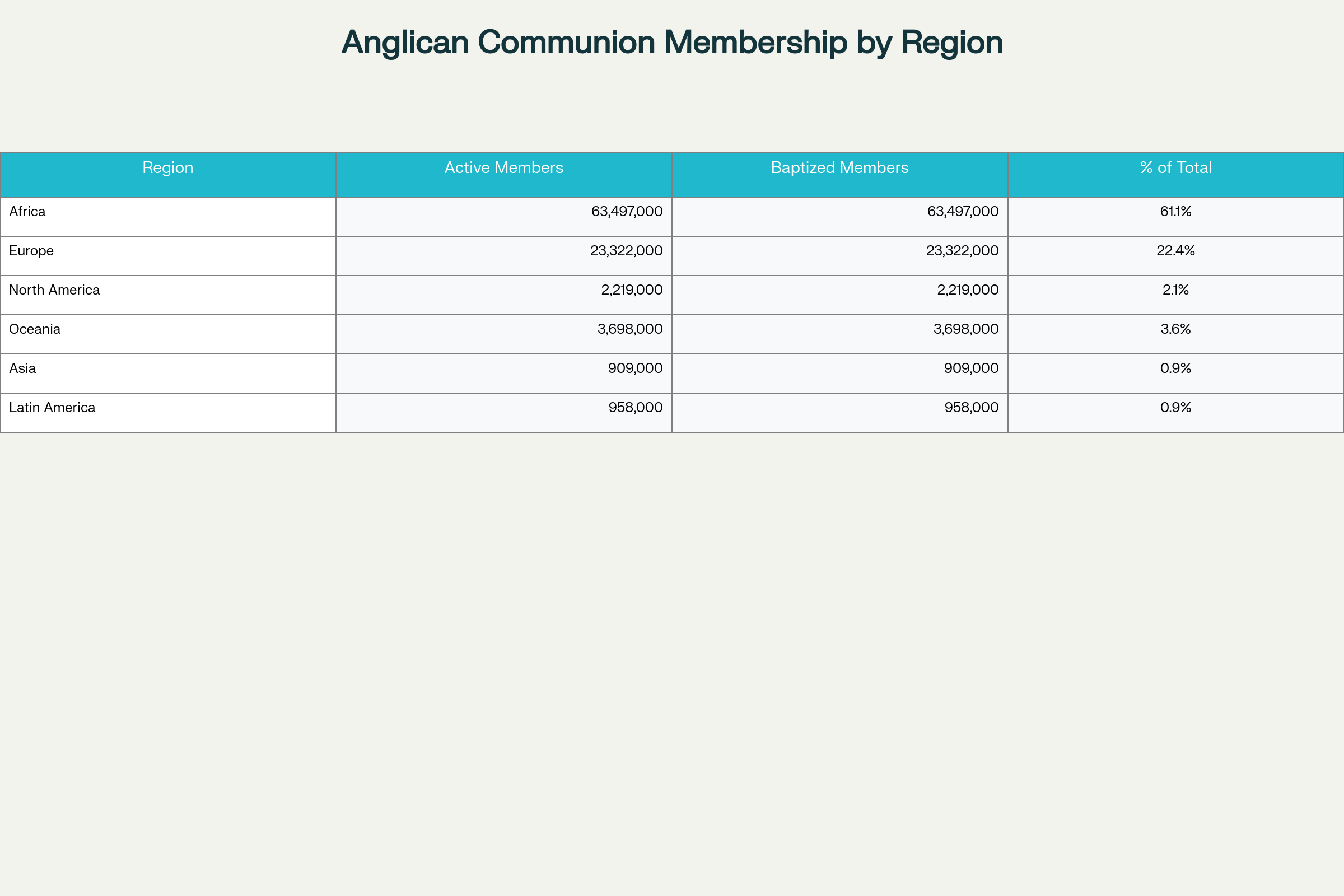Select the Africa region cell
1344x896 pixels.
27,212
